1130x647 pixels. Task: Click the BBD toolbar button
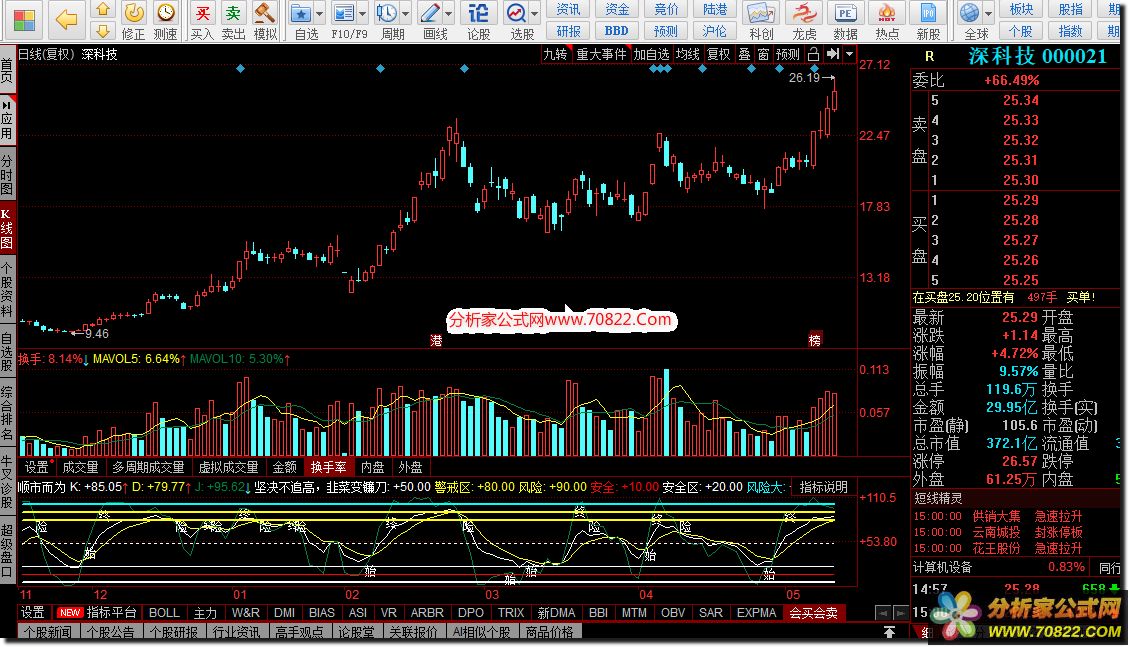tap(616, 31)
